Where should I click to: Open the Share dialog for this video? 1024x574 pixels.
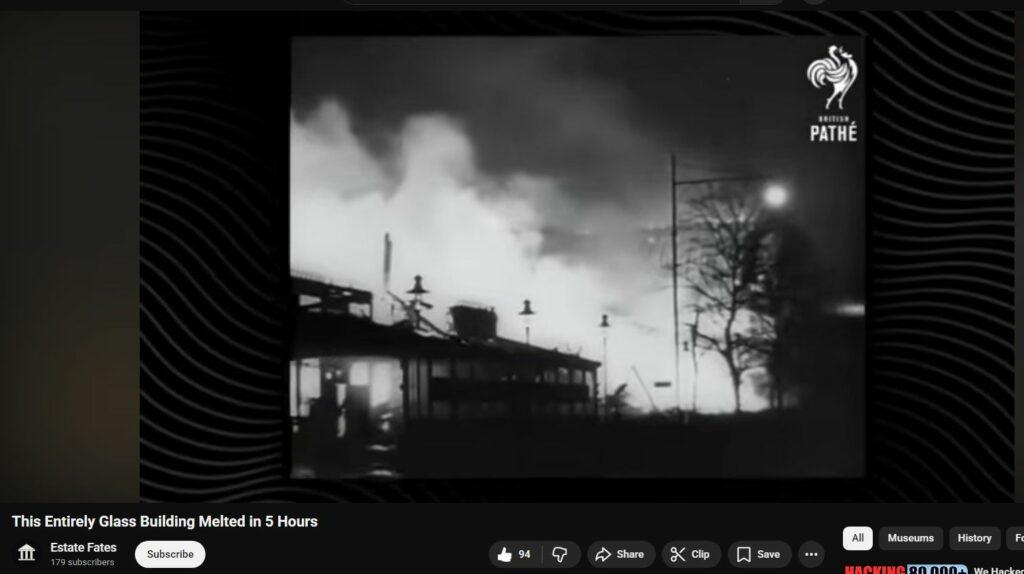[620, 554]
